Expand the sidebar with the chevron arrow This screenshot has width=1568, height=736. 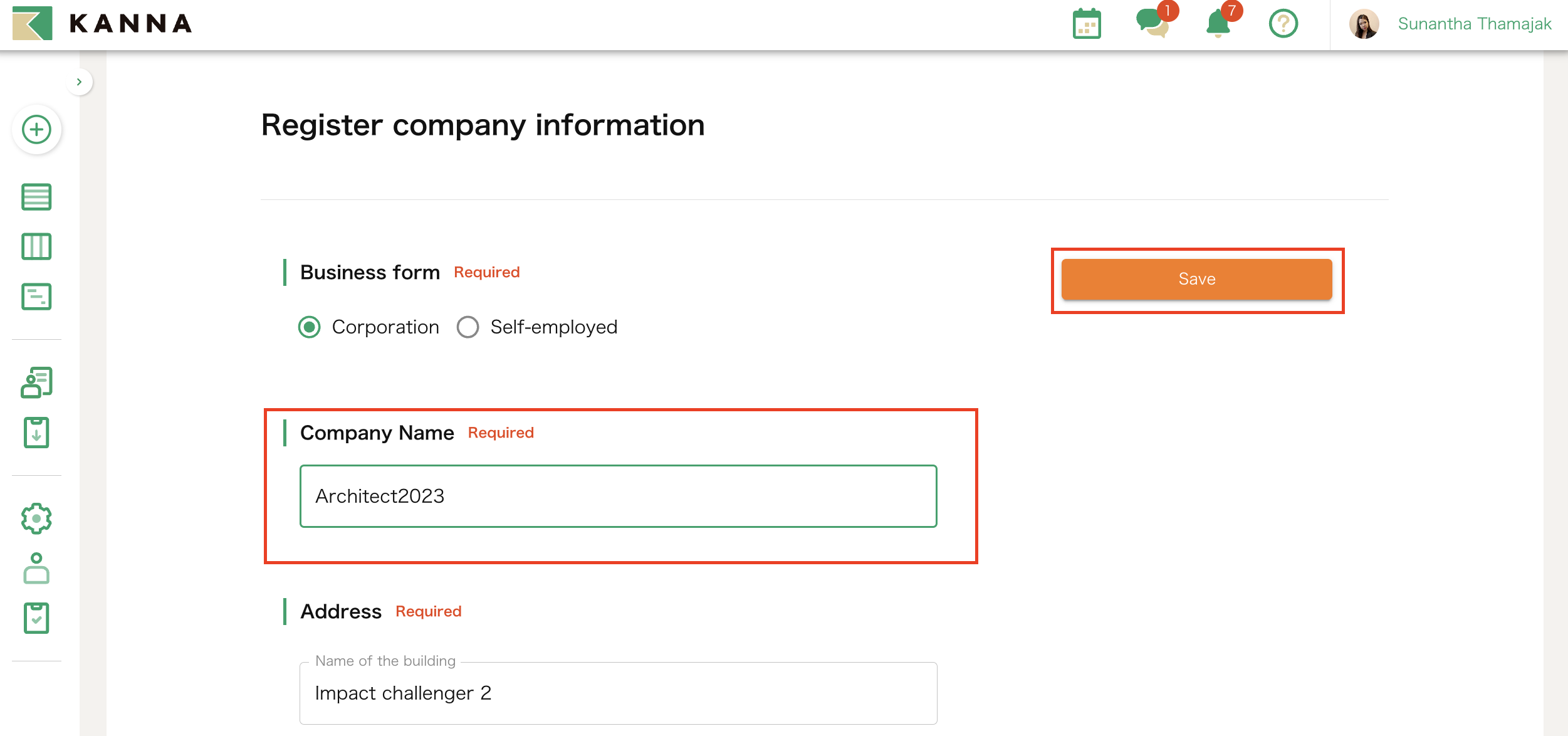[x=79, y=81]
